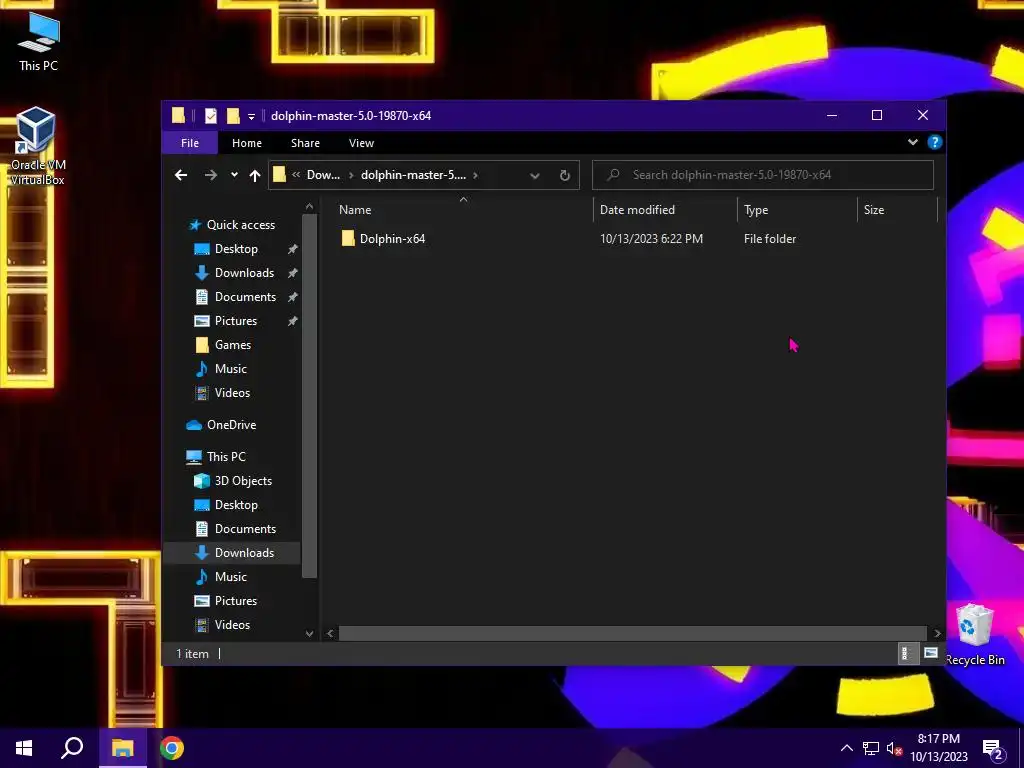
Task: Switch to Large icons view in status bar
Action: pos(931,653)
